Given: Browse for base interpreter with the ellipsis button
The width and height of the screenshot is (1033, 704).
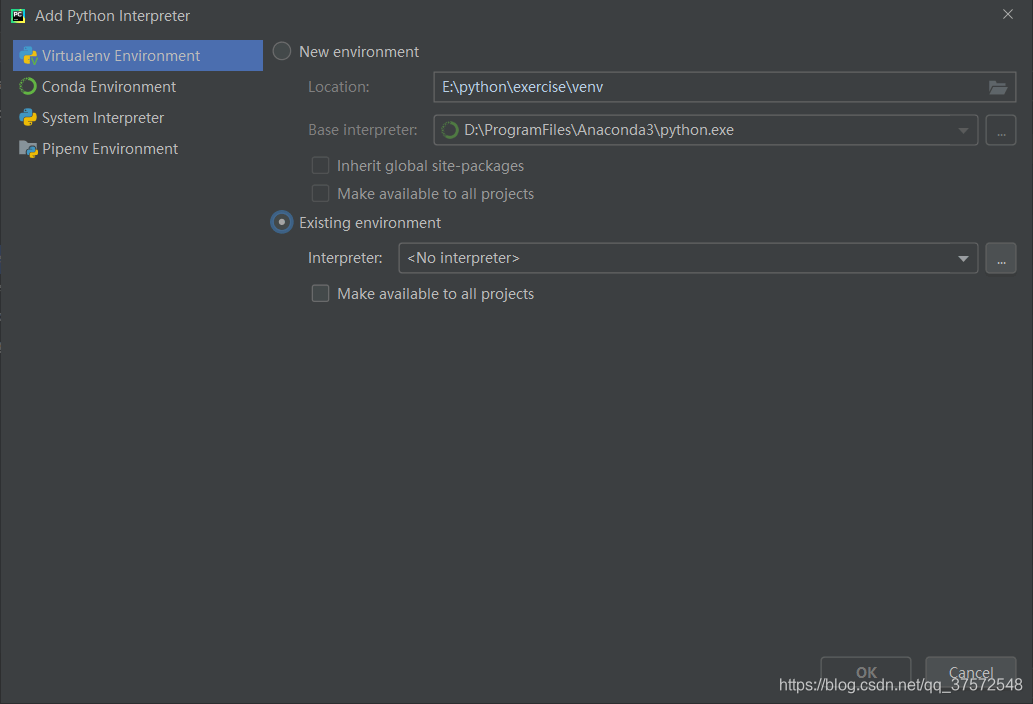Looking at the screenshot, I should 1001,130.
